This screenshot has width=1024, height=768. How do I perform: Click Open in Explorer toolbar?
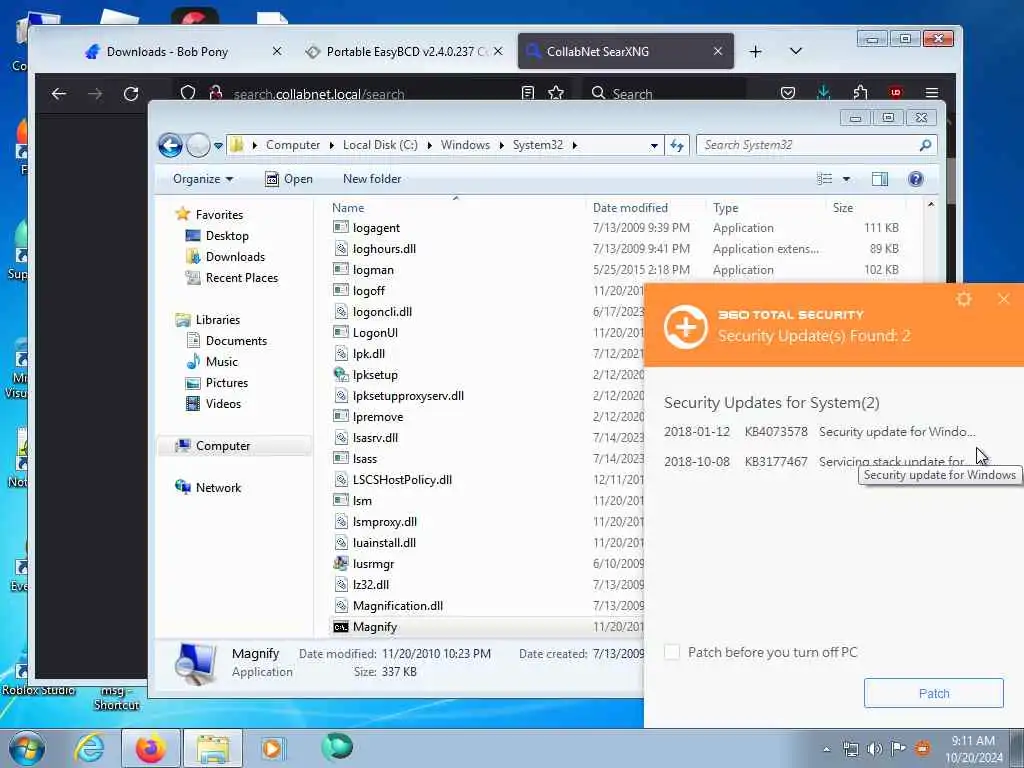point(289,179)
